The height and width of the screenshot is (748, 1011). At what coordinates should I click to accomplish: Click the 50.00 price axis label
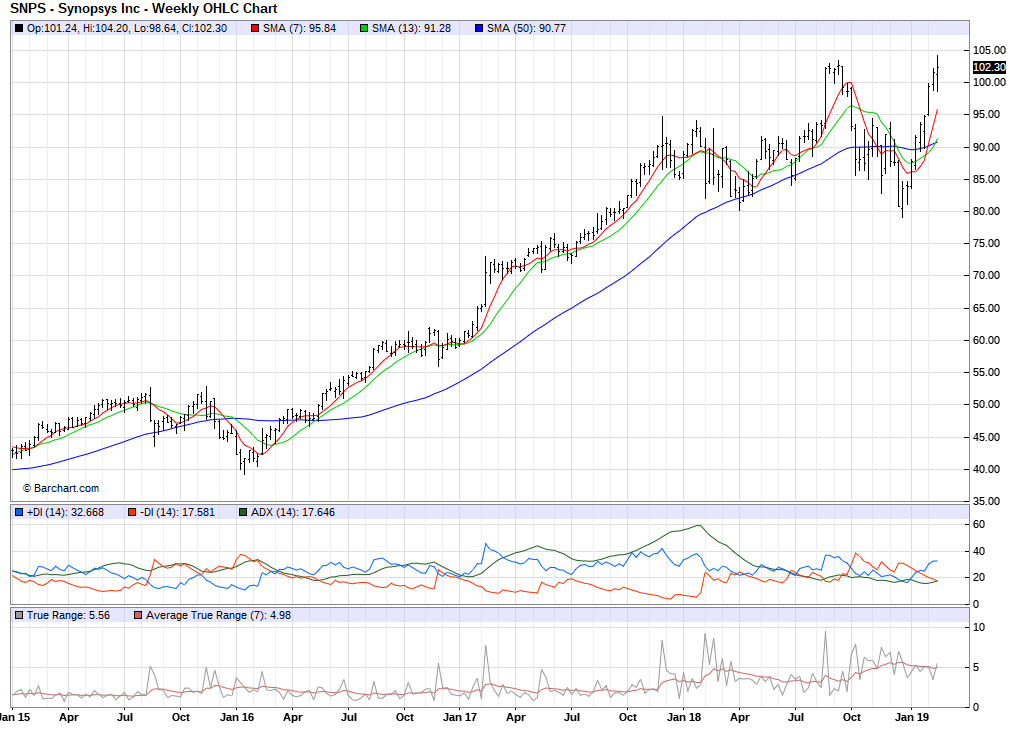coord(986,404)
